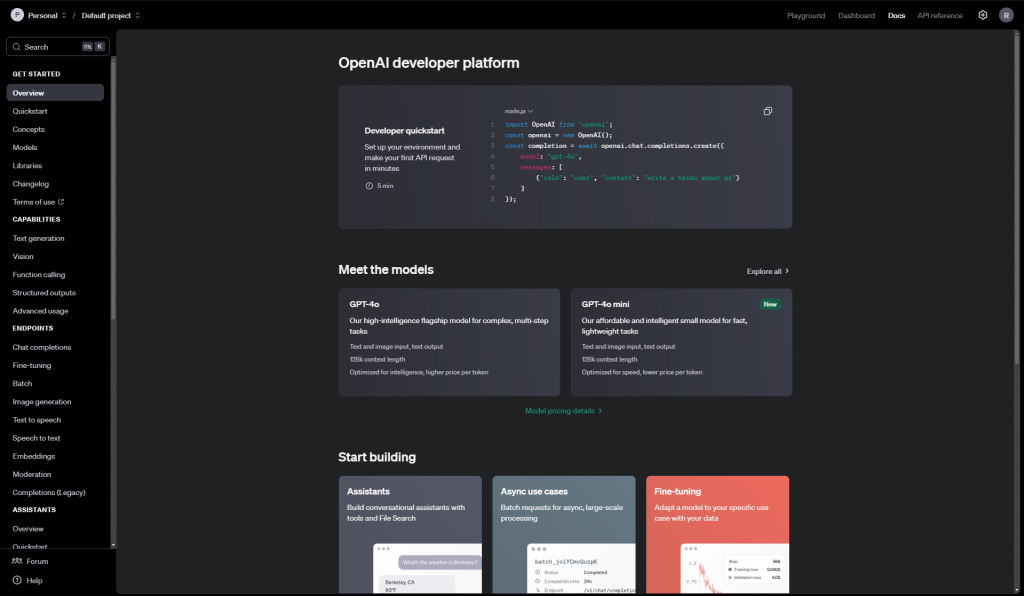Open Structured outputs page

pyautogui.click(x=44, y=293)
